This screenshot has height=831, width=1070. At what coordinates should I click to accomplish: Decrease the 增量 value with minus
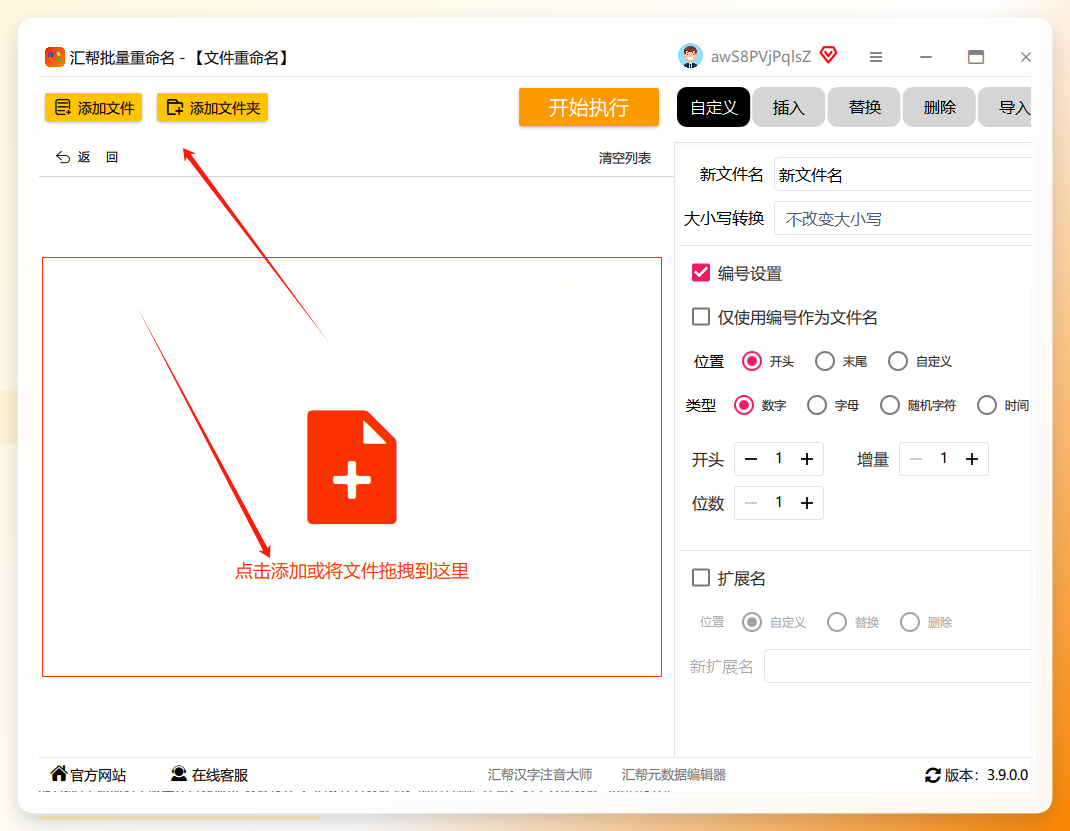click(x=916, y=459)
